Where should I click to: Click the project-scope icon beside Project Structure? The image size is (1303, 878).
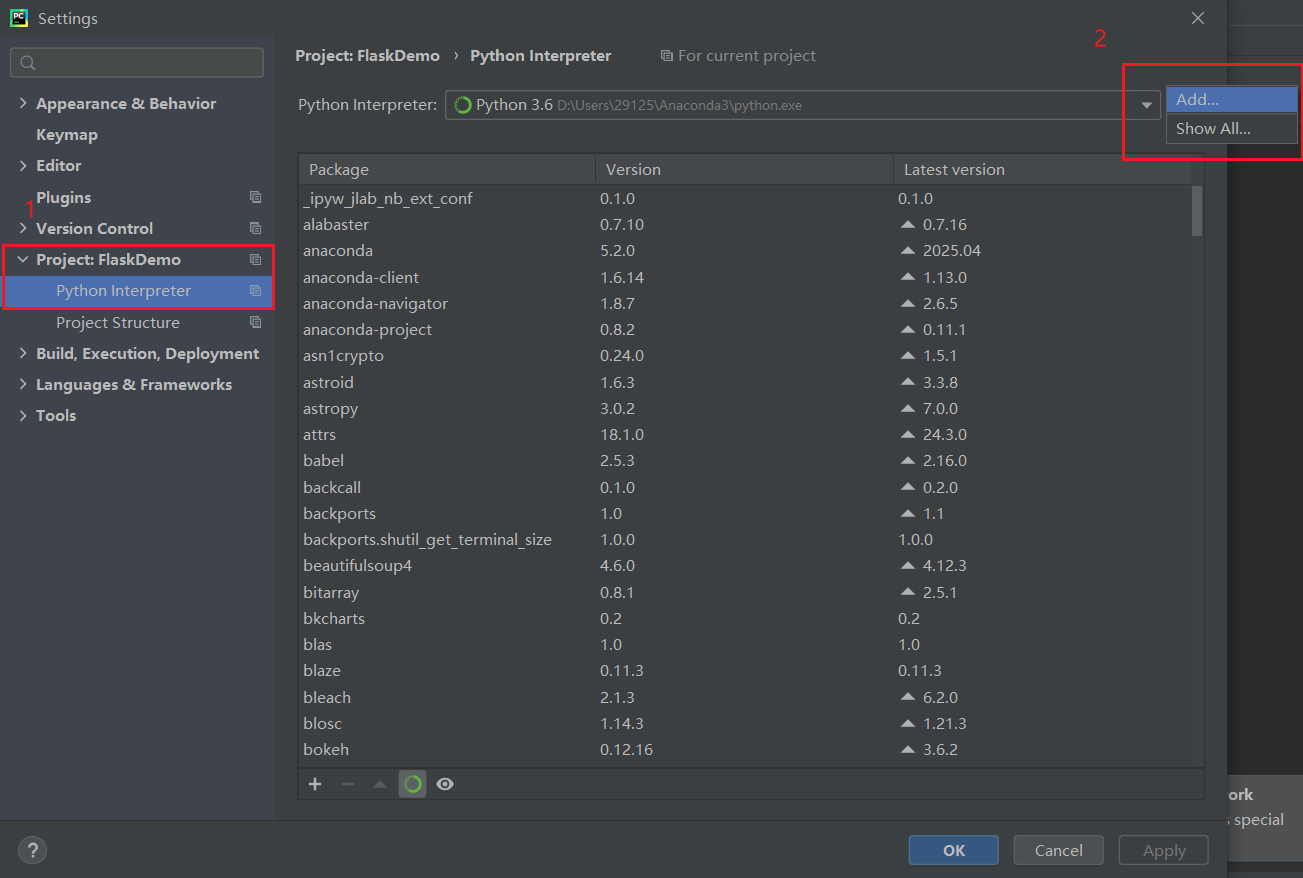click(255, 322)
